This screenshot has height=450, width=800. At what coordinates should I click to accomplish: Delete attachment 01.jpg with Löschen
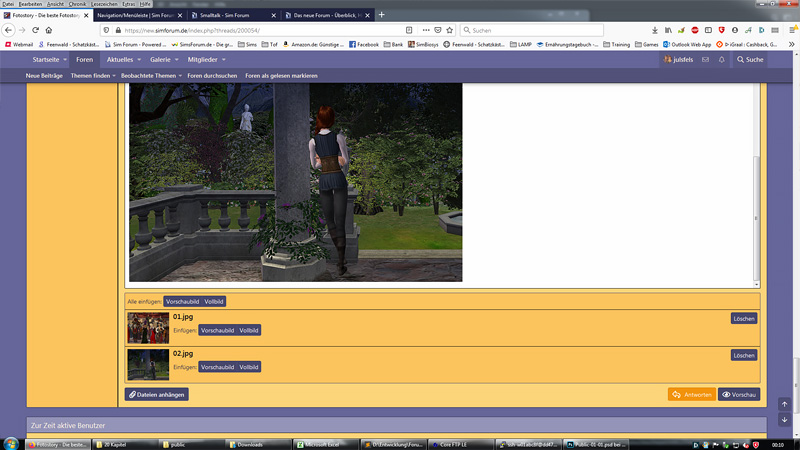click(744, 318)
